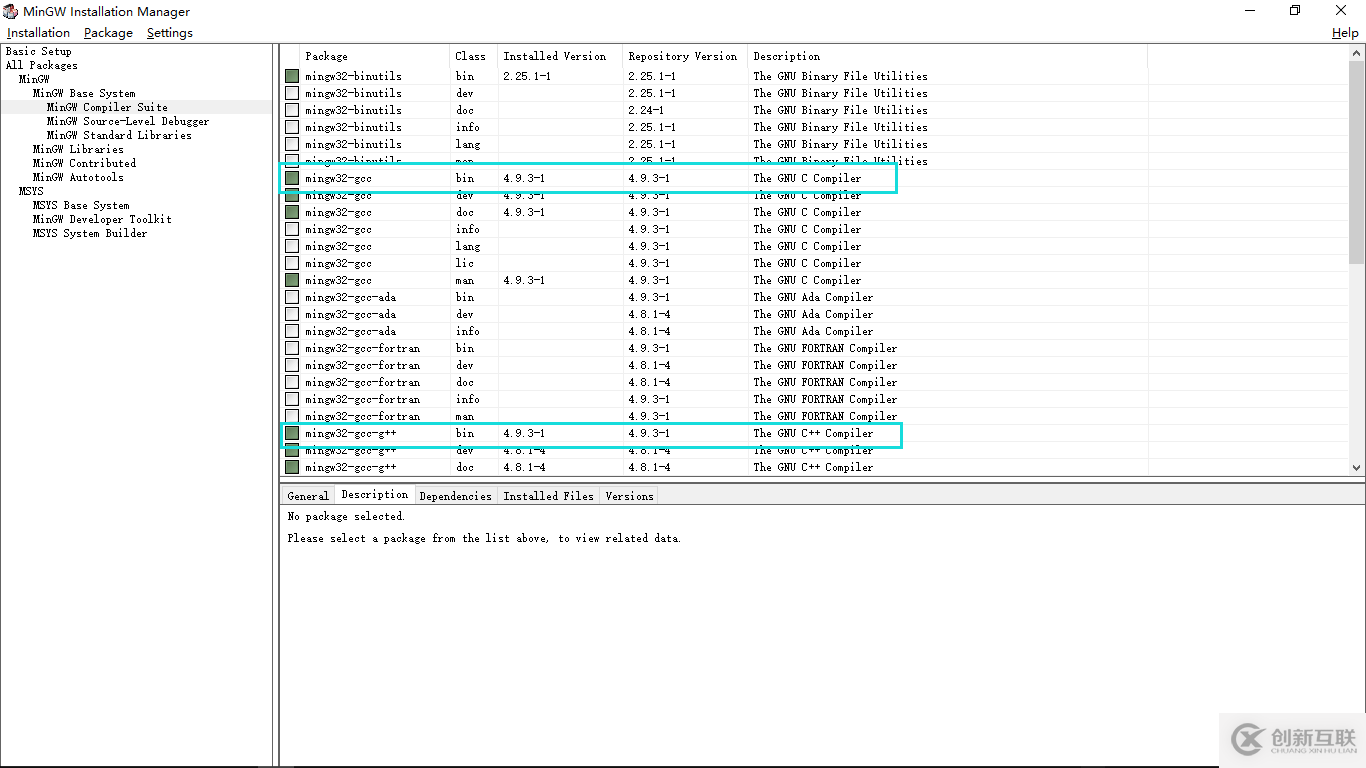Select MSYS Base System category
The width and height of the screenshot is (1366, 768).
(x=81, y=205)
